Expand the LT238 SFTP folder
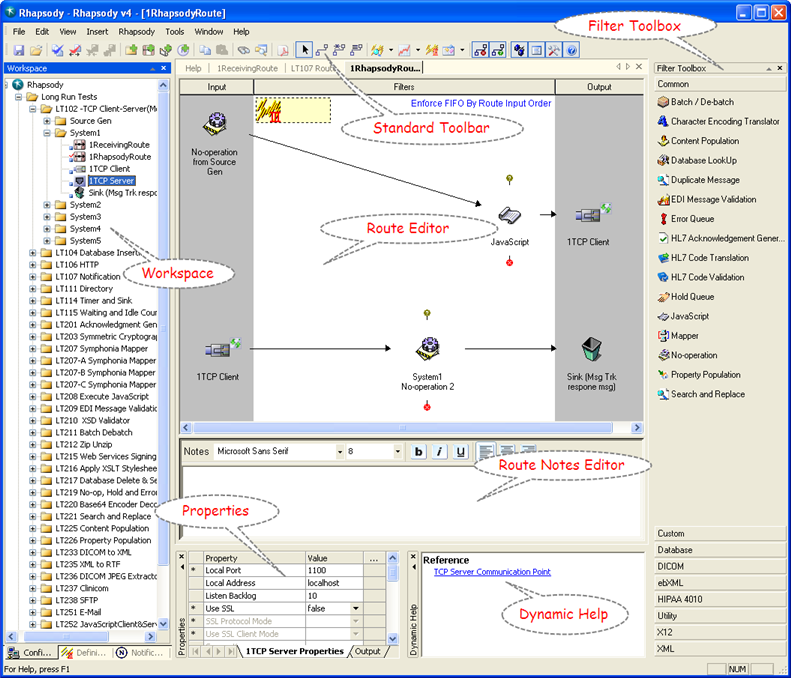 pyautogui.click(x=33, y=601)
